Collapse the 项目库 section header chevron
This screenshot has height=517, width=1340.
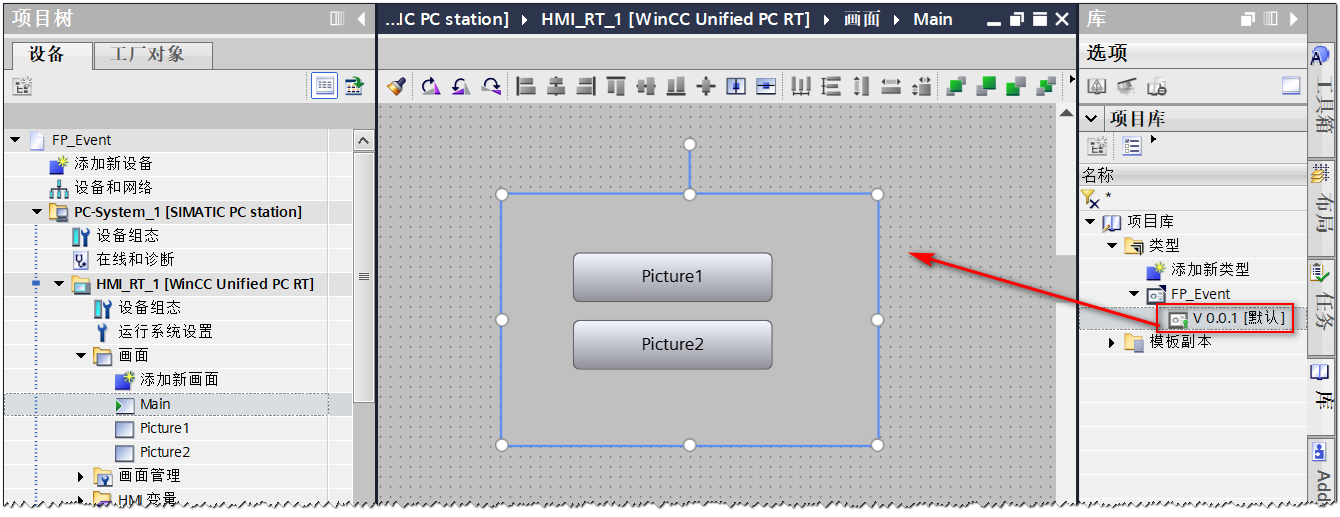pos(1093,119)
